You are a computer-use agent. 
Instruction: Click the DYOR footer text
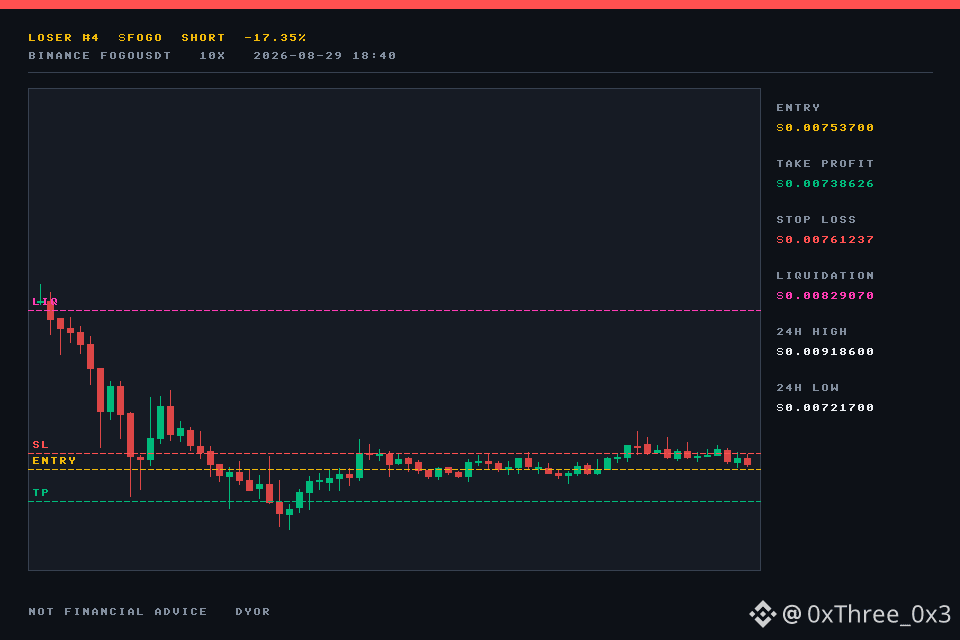pyautogui.click(x=253, y=612)
